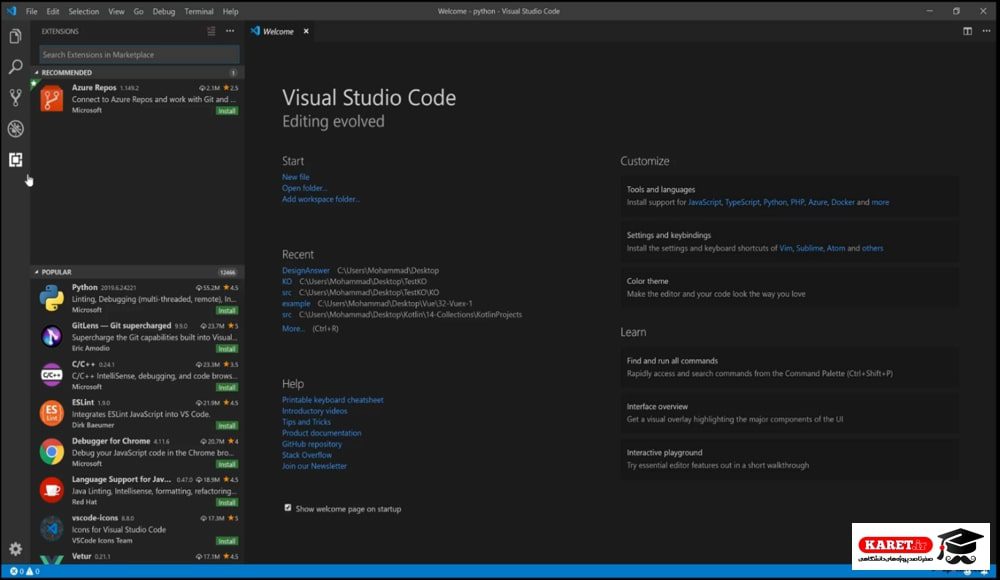Click the VS Code logo in title bar
The height and width of the screenshot is (580, 1000).
[x=11, y=11]
